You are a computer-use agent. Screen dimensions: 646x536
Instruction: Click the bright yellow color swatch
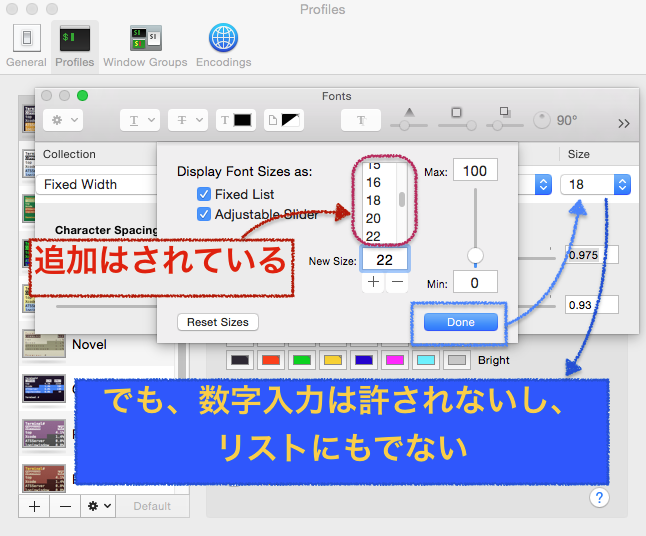coord(333,360)
